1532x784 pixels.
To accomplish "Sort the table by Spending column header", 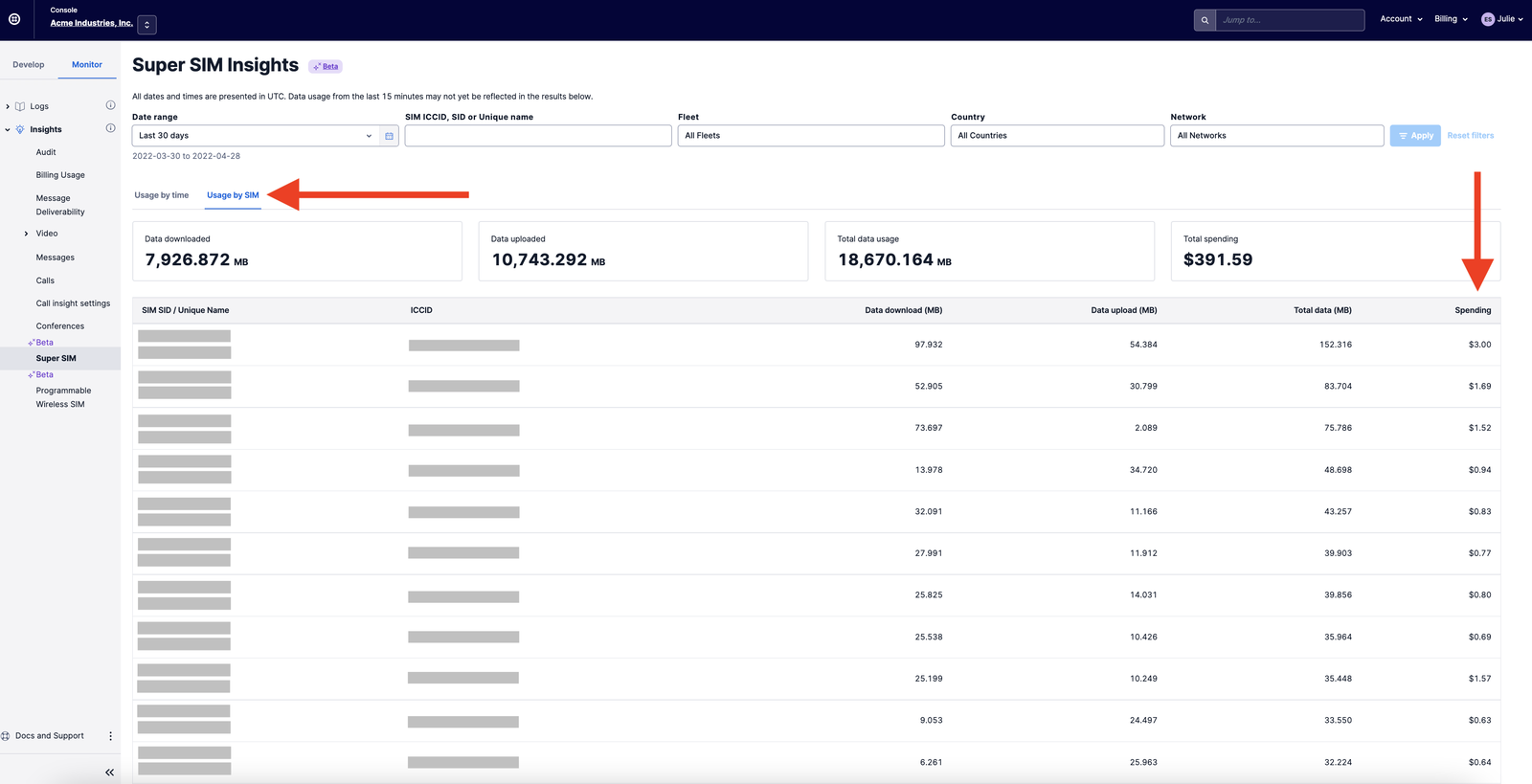I will click(x=1473, y=310).
